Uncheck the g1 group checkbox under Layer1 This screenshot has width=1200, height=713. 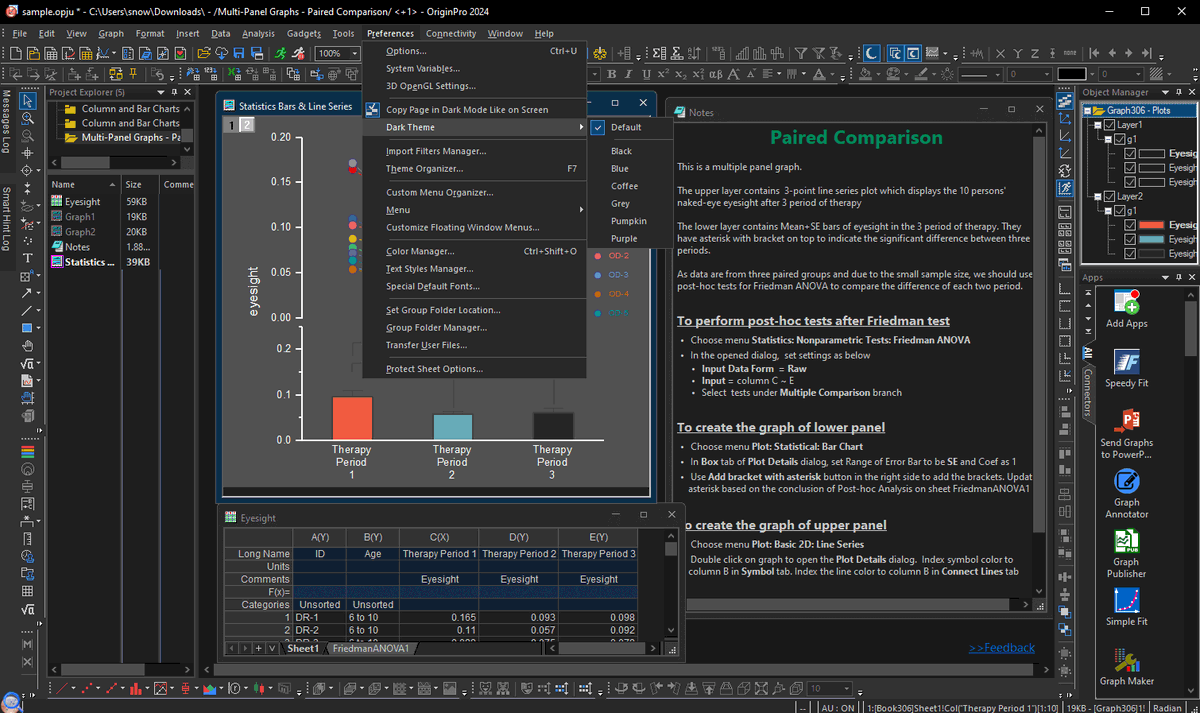(1119, 140)
